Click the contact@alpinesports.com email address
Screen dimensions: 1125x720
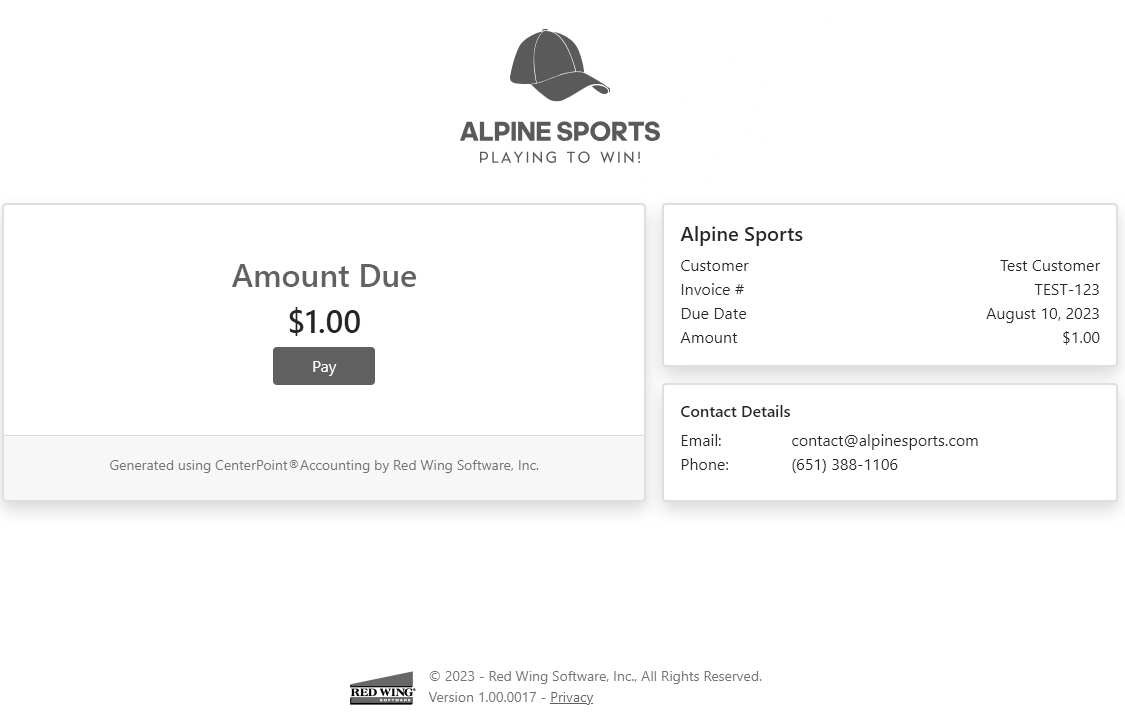coord(884,441)
